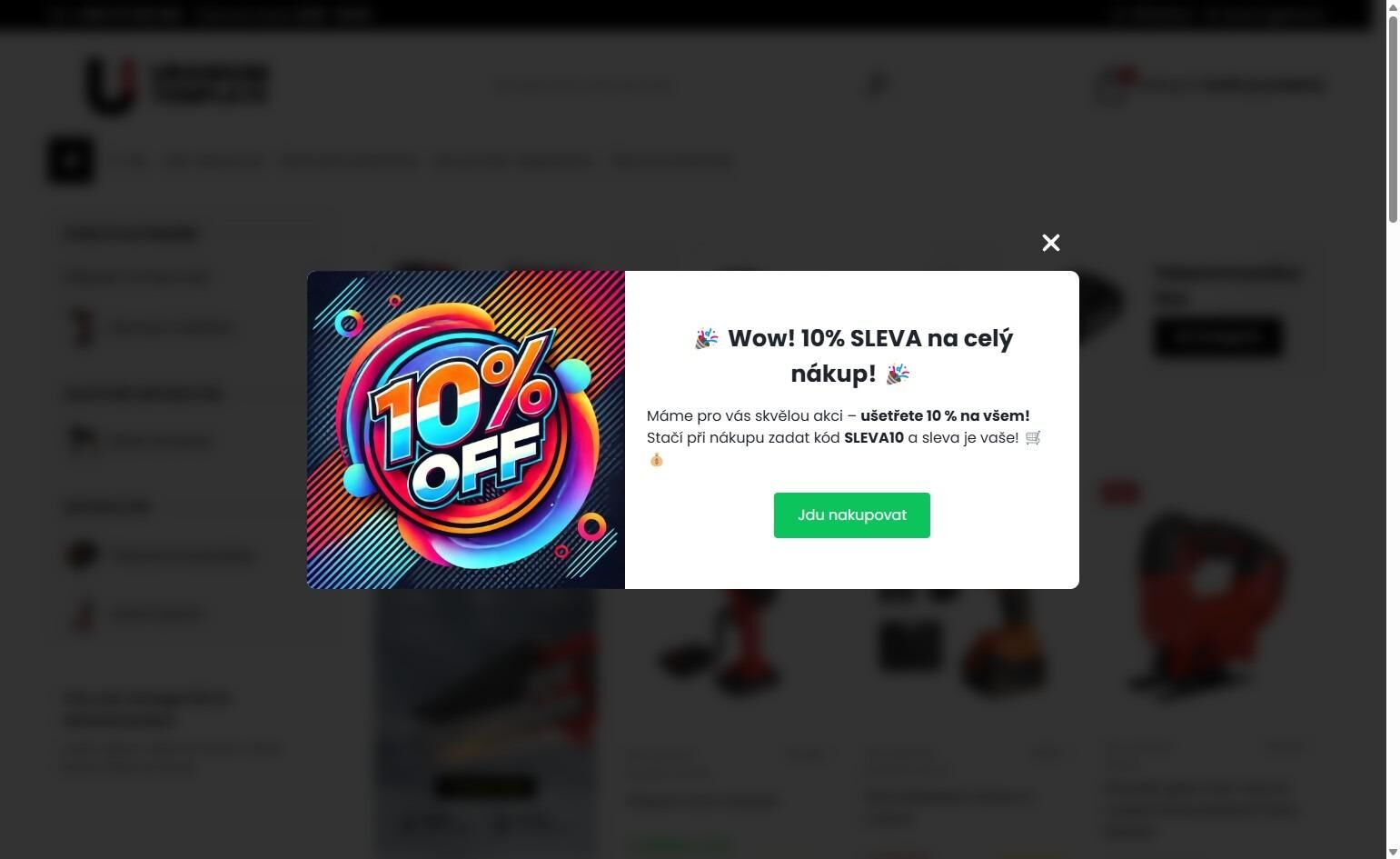Screen dimensions: 1400x859
Task: Open last navigation link in header menu
Action: click(672, 161)
